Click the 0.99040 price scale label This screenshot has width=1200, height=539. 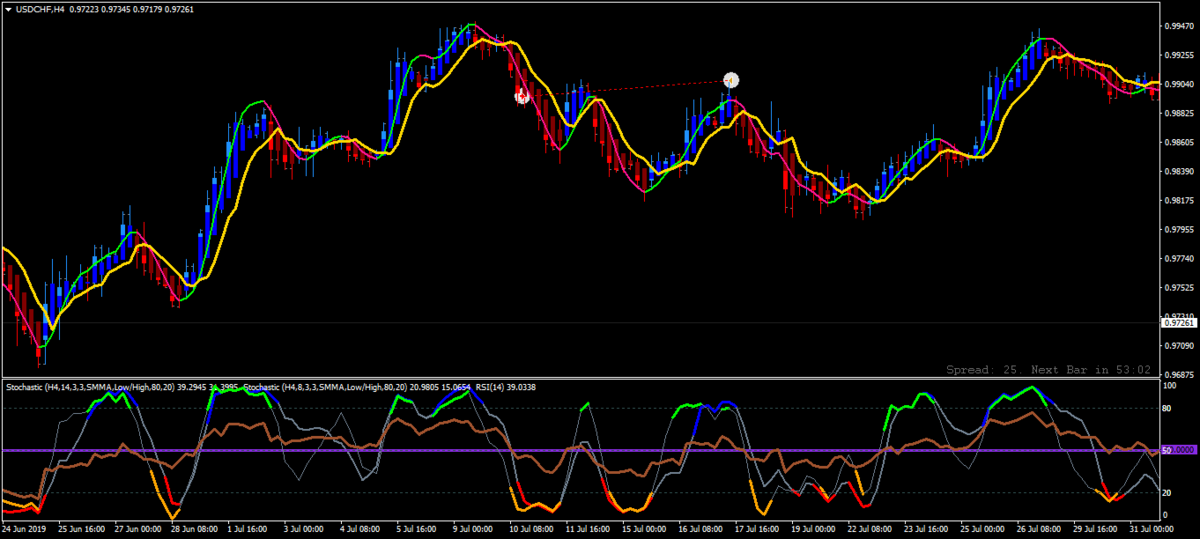(1180, 84)
